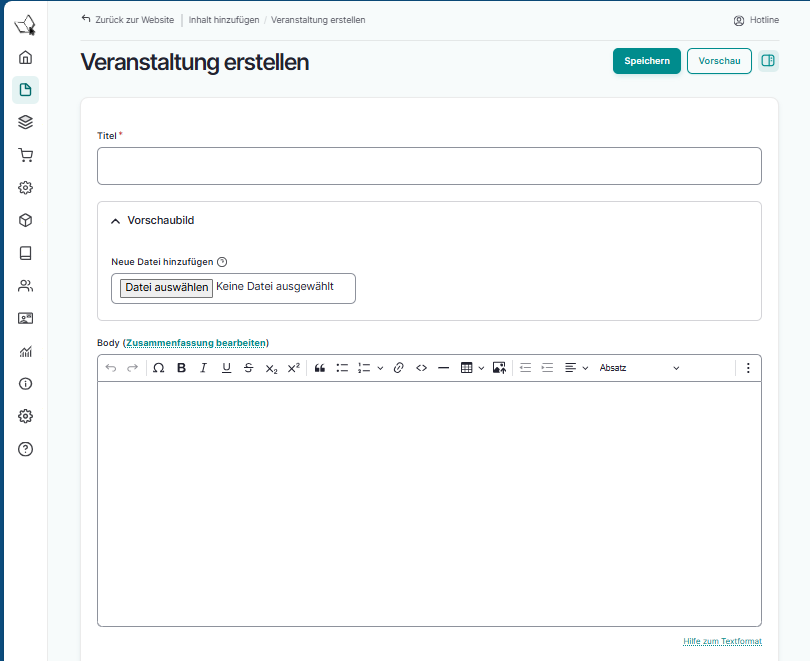Insert horizontal line in editor
The image size is (810, 661).
[x=443, y=368]
